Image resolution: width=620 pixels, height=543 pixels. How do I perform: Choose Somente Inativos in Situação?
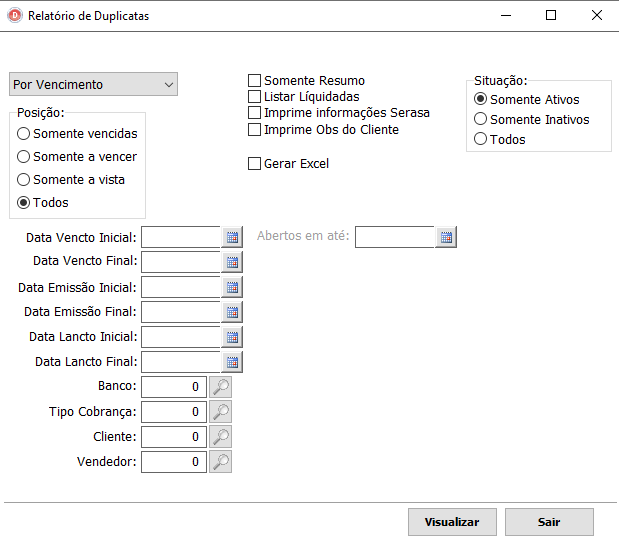pos(481,120)
